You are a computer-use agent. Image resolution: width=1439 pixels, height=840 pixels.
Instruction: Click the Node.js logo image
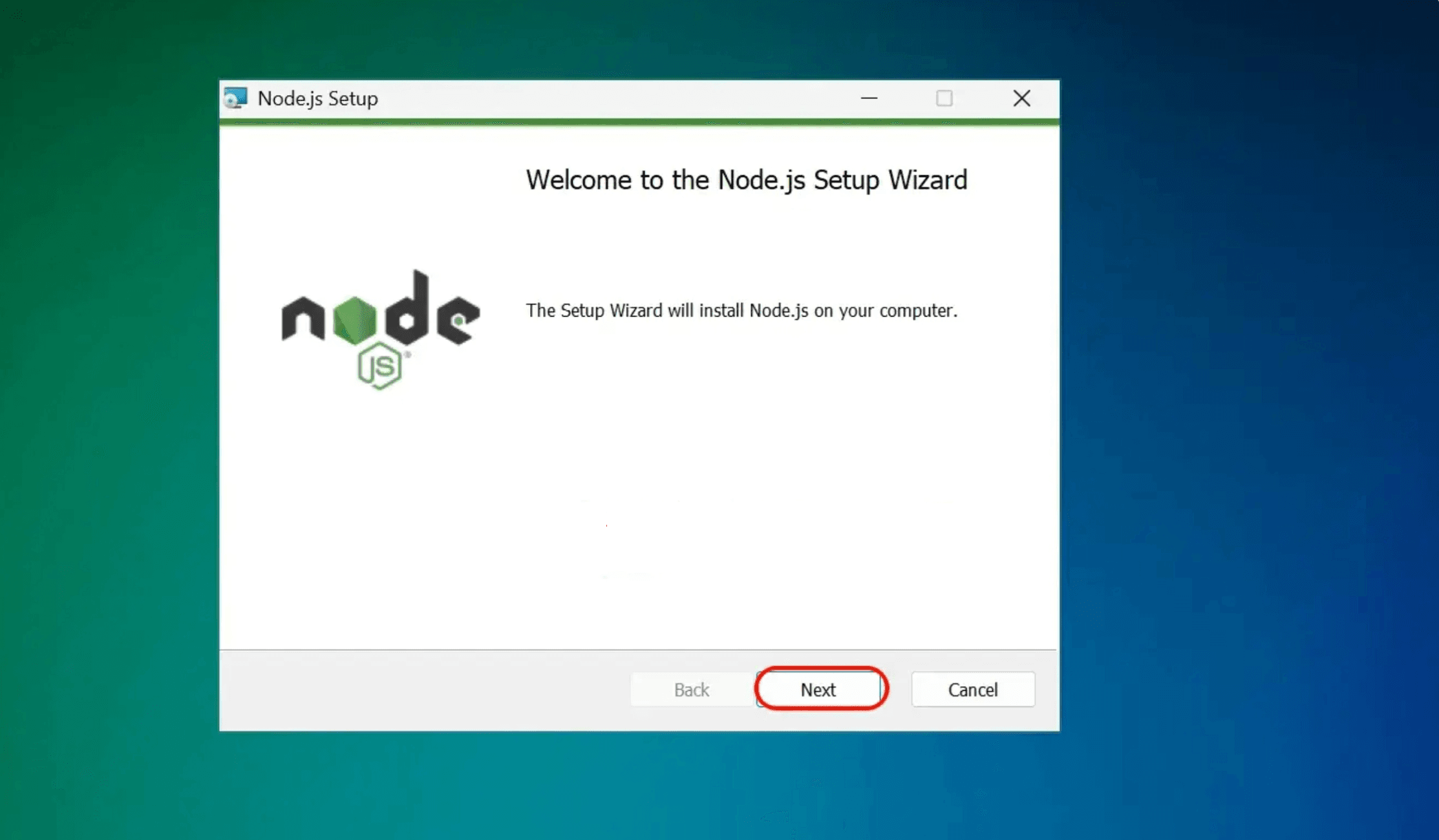click(381, 330)
